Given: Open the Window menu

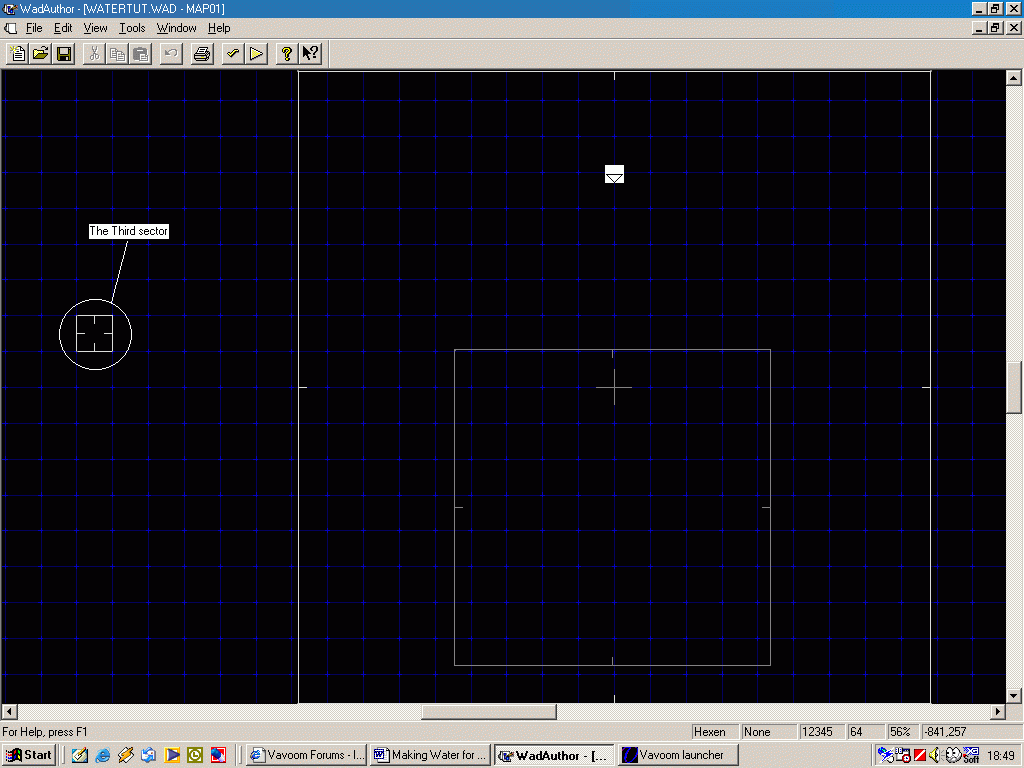Looking at the screenshot, I should pyautogui.click(x=176, y=28).
